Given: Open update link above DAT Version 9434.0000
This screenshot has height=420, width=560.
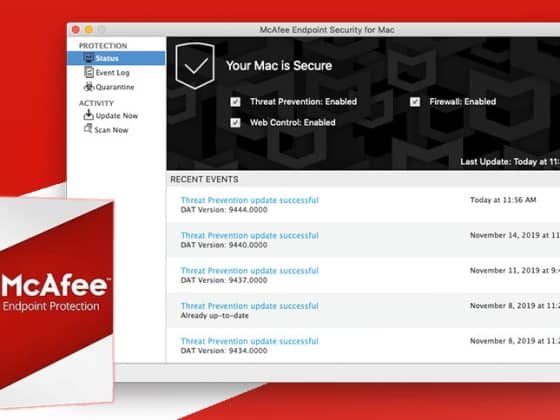Looking at the screenshot, I should click(250, 341).
